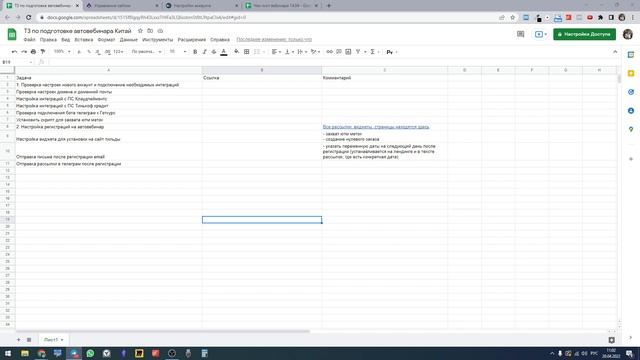Reload the page in browser
This screenshot has width=640, height=360.
[29, 18]
